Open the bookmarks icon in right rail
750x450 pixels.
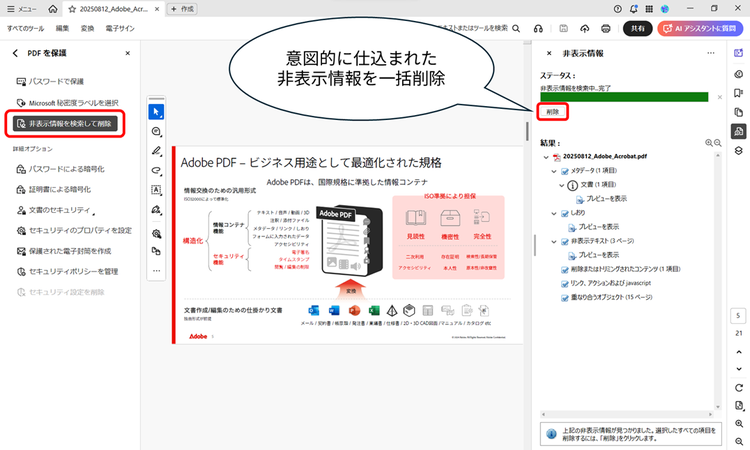pyautogui.click(x=739, y=93)
